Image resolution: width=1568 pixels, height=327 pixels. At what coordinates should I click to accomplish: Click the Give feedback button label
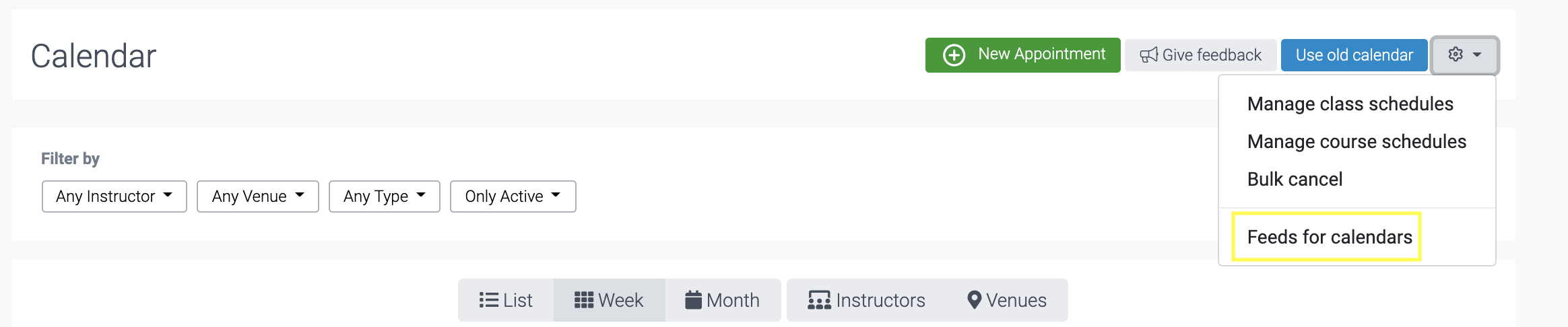pyautogui.click(x=1212, y=55)
